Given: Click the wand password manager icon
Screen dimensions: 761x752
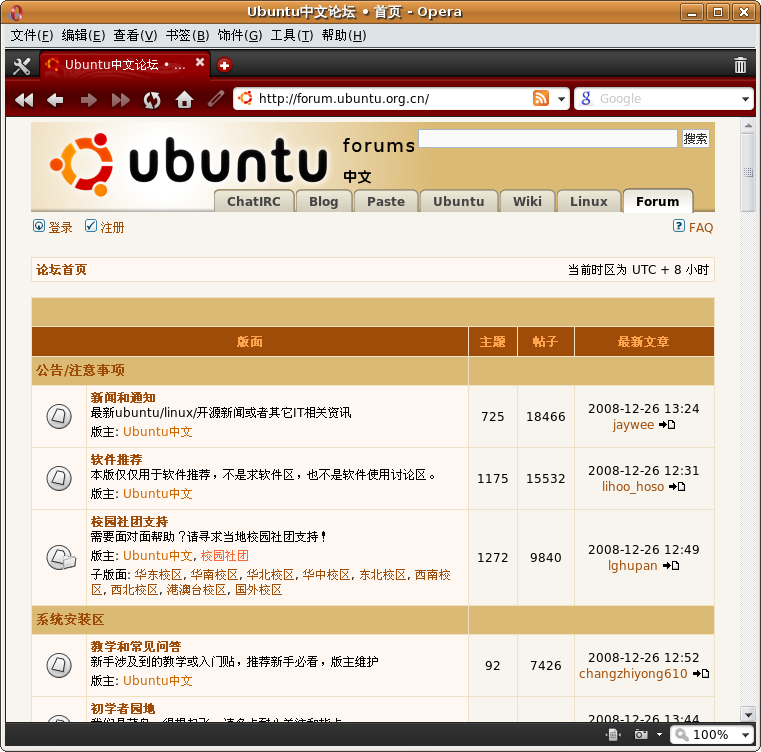Looking at the screenshot, I should (x=216, y=99).
